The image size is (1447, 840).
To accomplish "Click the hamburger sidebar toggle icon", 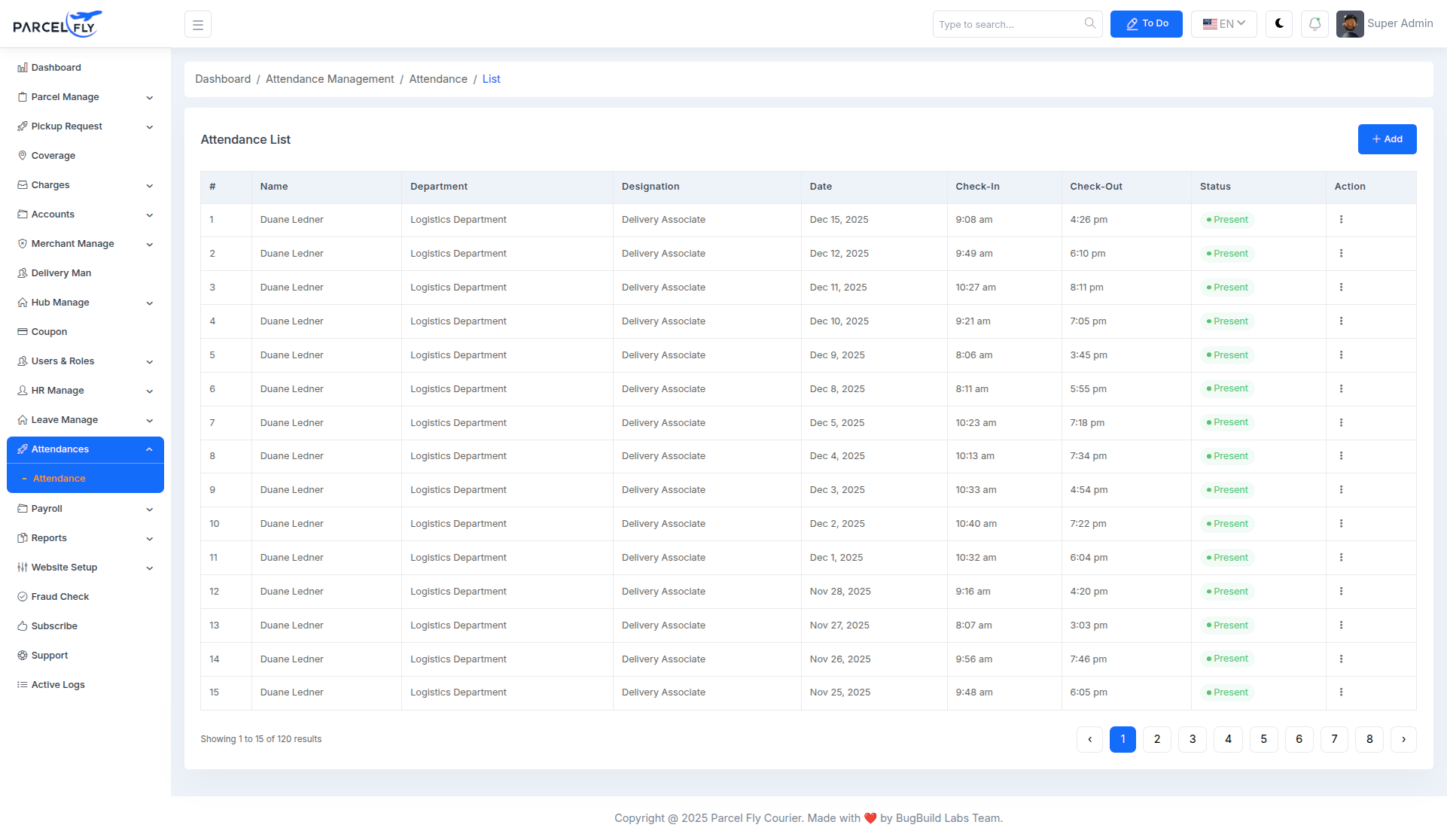I will pos(198,25).
